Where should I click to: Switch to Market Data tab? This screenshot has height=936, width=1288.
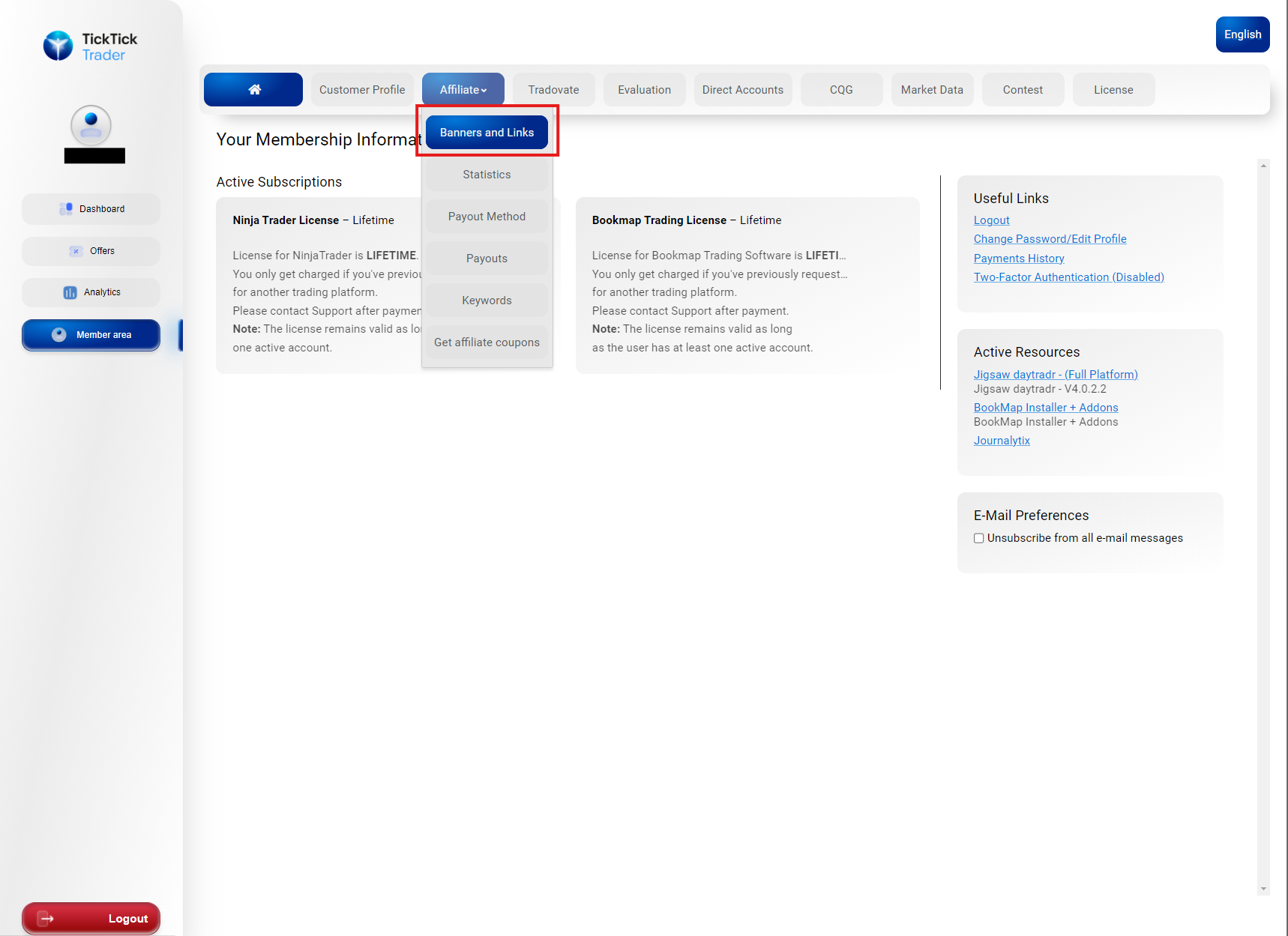pyautogui.click(x=932, y=89)
